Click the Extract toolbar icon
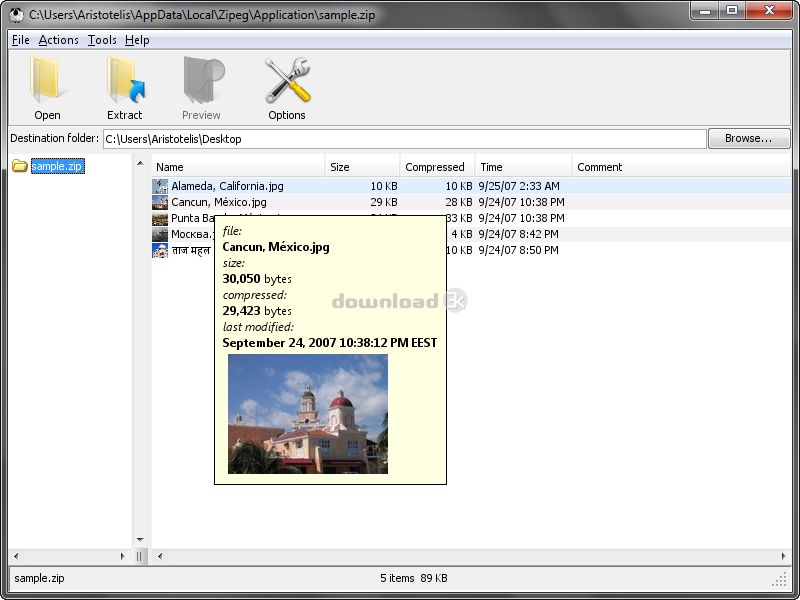 (x=124, y=80)
